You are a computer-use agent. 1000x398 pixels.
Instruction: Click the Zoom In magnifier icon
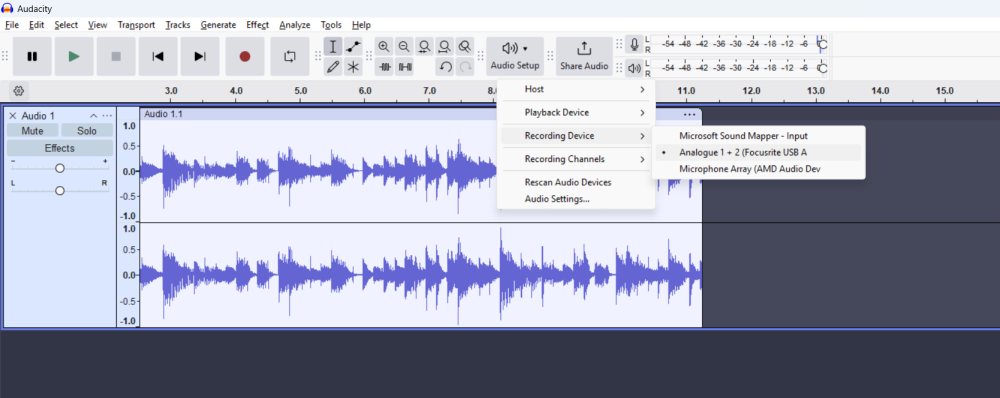pyautogui.click(x=383, y=47)
